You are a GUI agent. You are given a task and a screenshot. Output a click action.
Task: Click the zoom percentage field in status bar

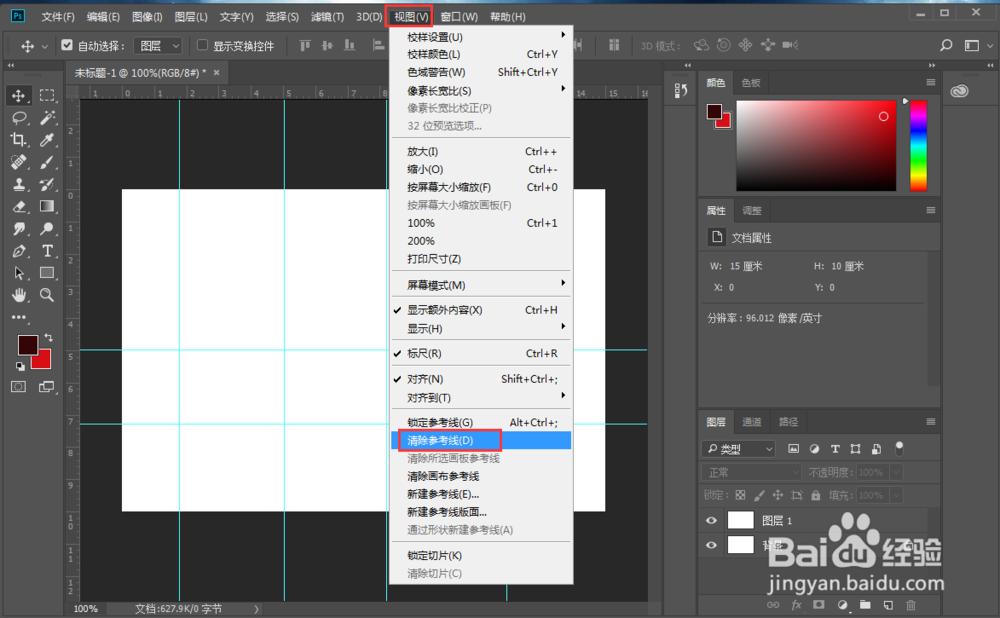point(85,608)
